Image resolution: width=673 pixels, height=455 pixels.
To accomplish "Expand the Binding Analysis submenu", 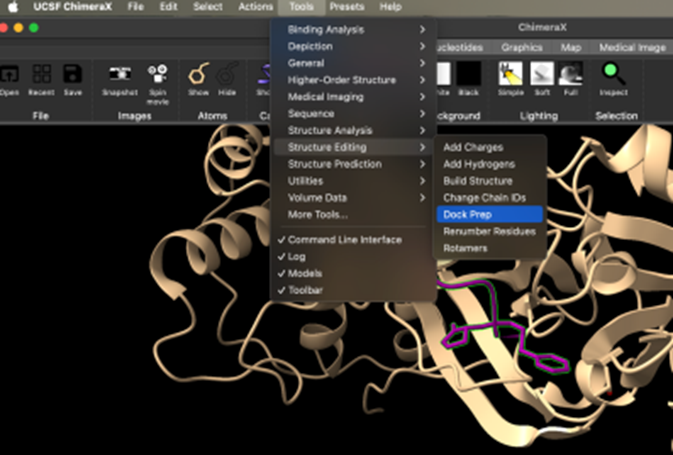I will pos(354,30).
